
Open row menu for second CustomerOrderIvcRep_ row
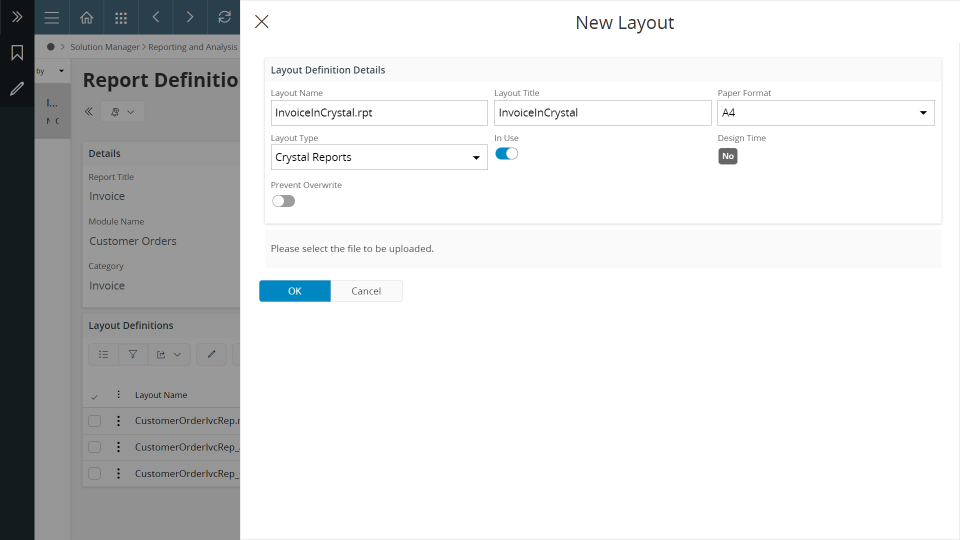point(119,447)
